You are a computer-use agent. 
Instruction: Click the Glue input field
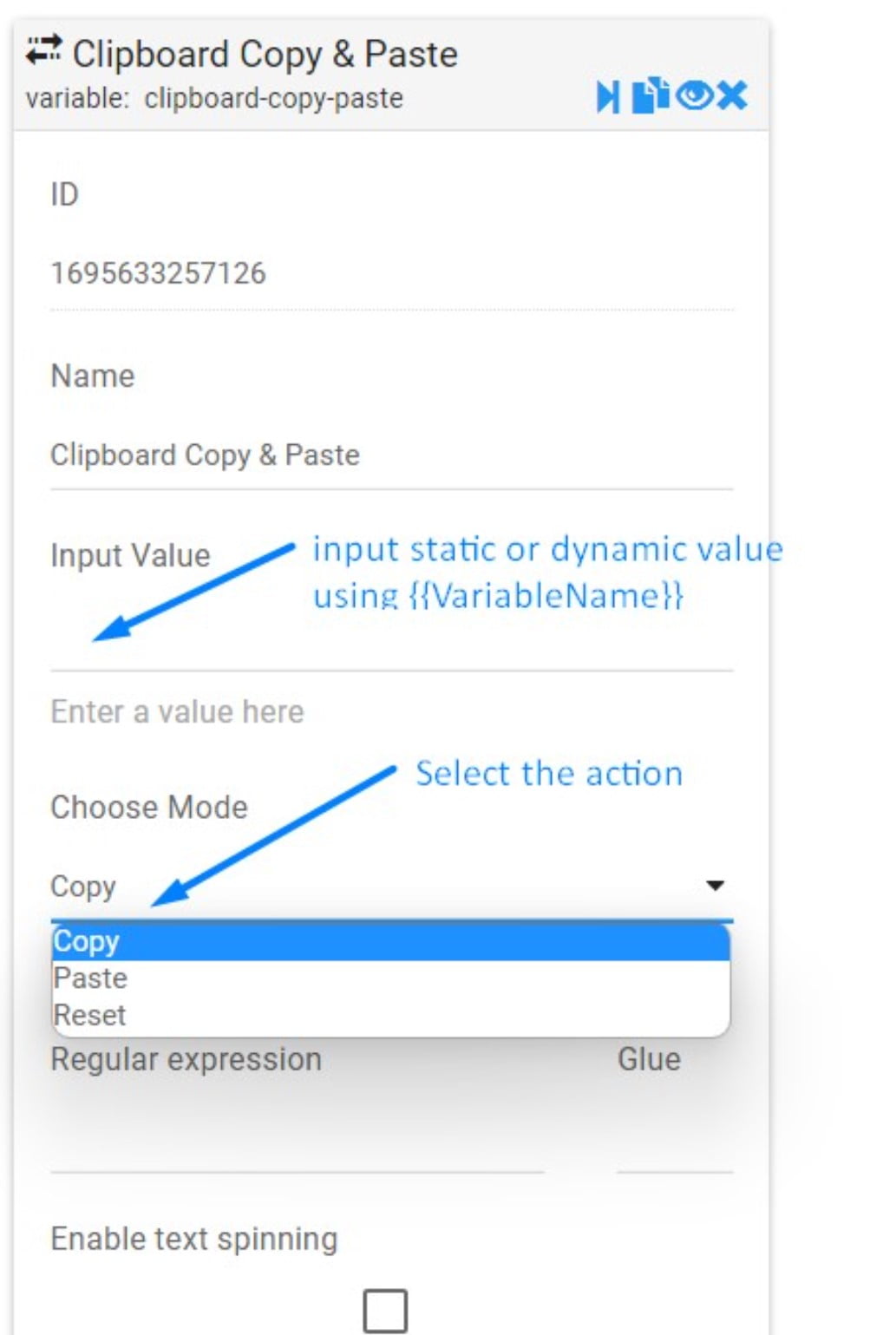point(674,1145)
